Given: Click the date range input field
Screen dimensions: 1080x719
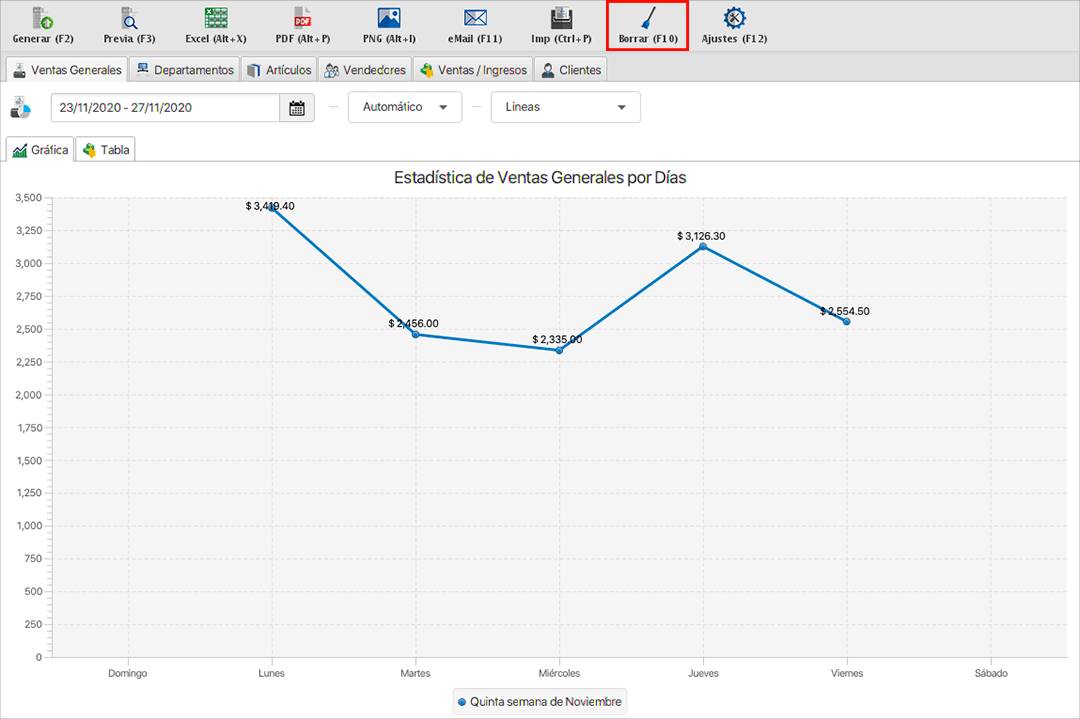Looking at the screenshot, I should tap(165, 108).
